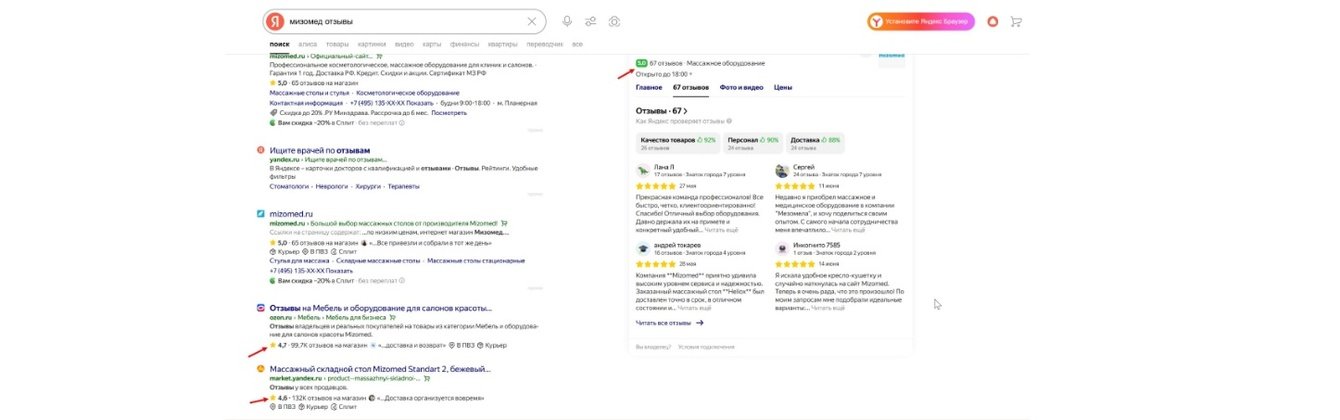
Task: Search by image with camera icon
Action: [615, 21]
